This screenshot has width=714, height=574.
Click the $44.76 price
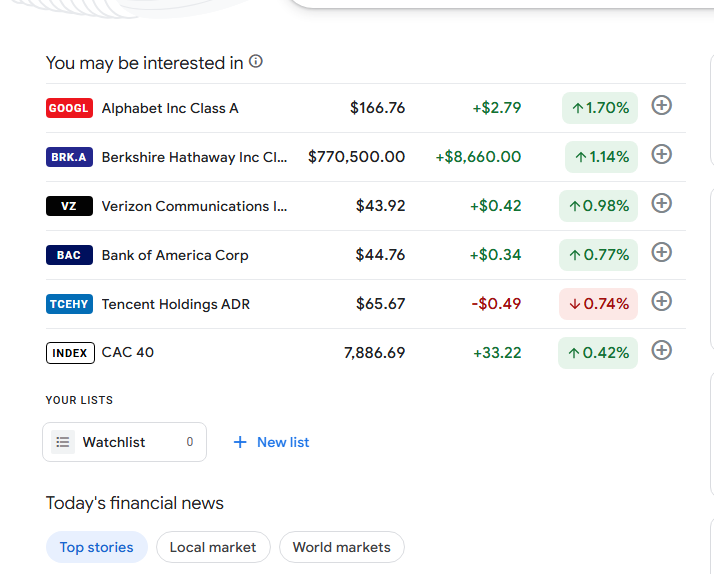tap(381, 255)
